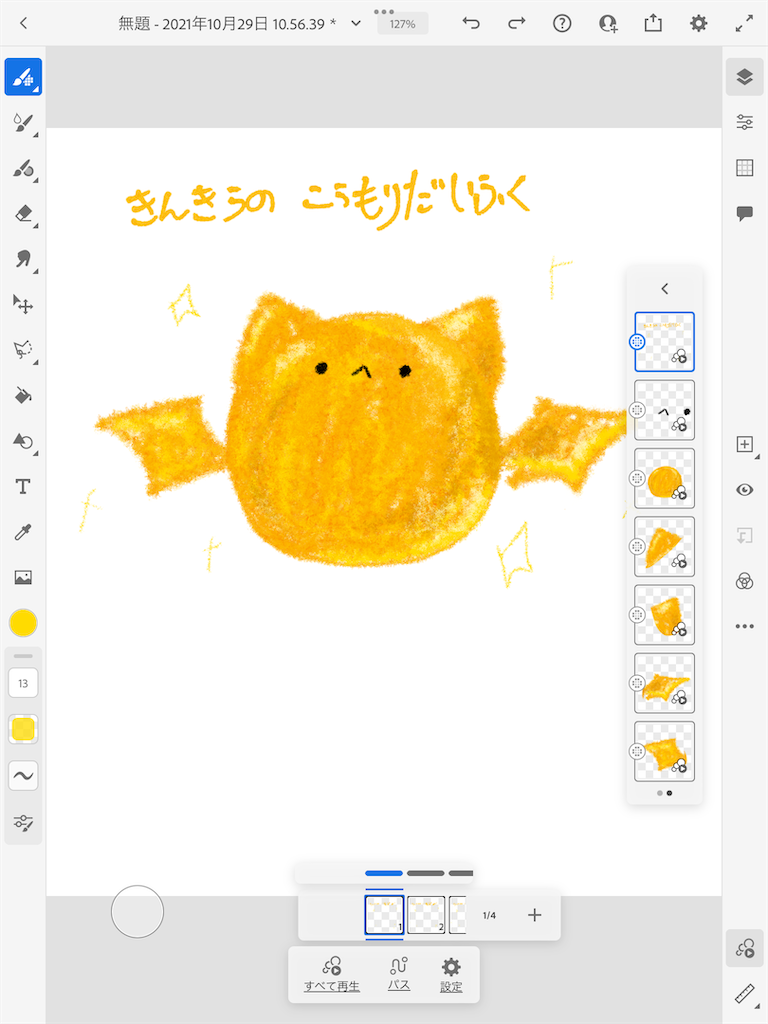Select the Eyedropper tool
The image size is (768, 1024).
24,532
